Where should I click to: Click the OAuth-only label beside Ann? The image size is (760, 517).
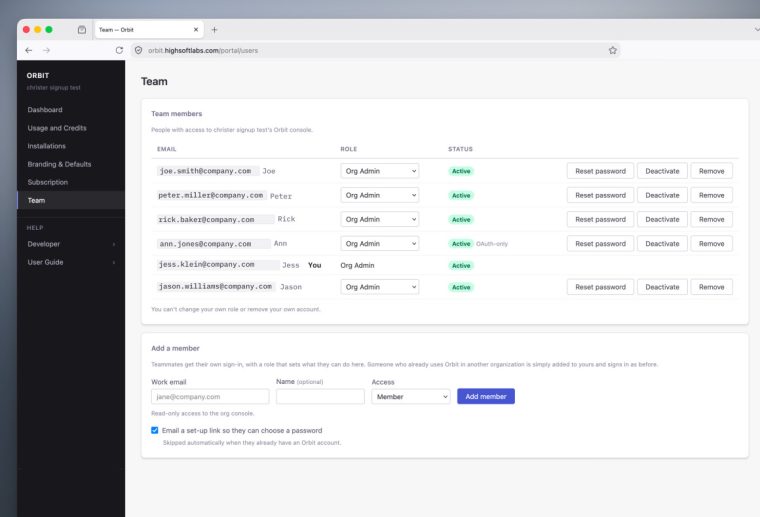tap(491, 244)
